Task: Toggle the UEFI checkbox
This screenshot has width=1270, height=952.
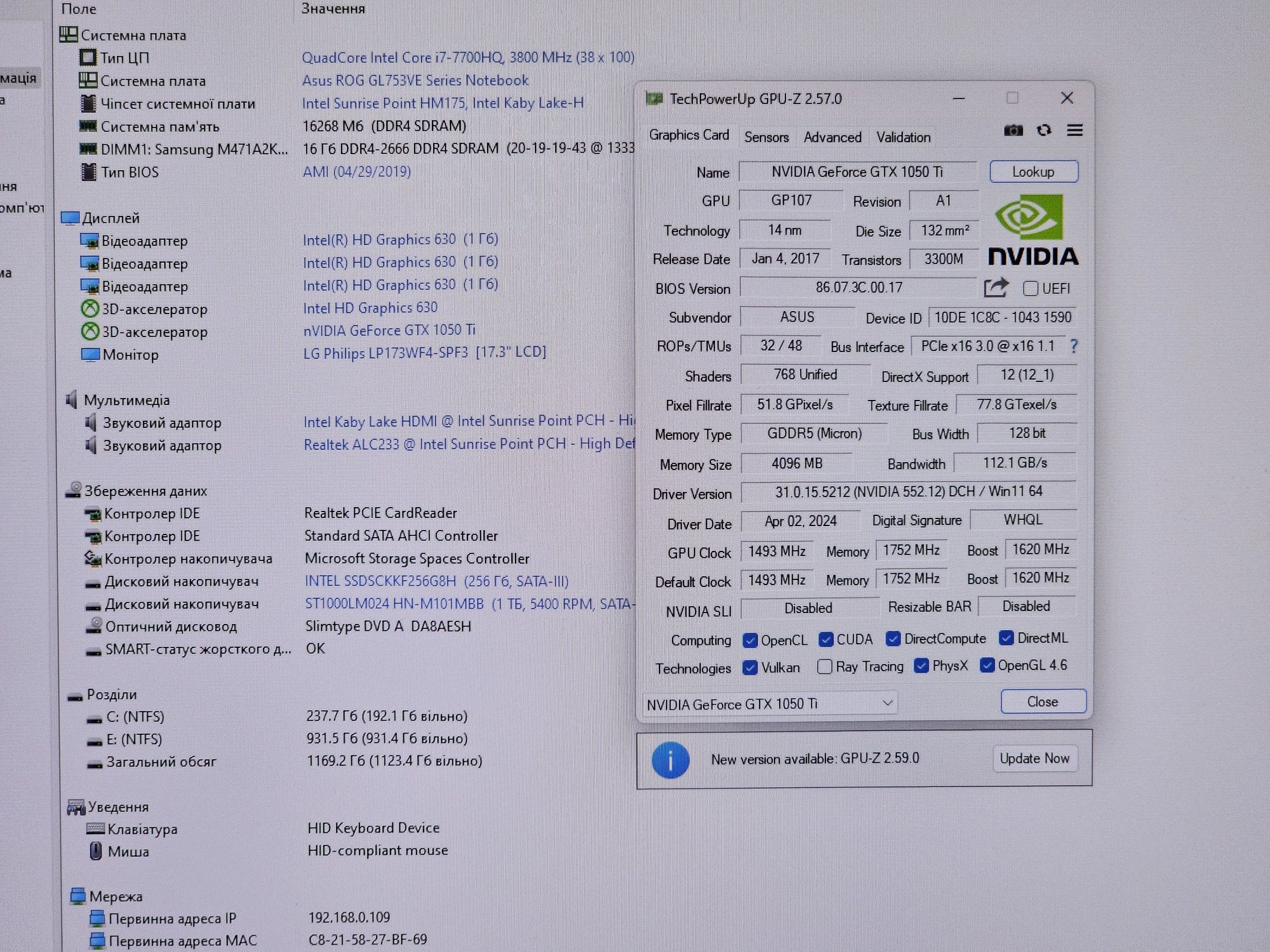Action: 1031,289
